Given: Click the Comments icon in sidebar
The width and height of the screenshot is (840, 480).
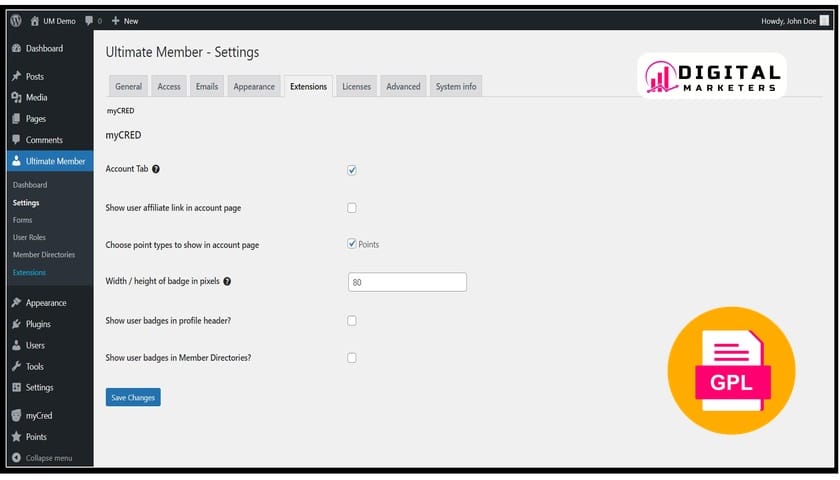Looking at the screenshot, I should coord(17,140).
